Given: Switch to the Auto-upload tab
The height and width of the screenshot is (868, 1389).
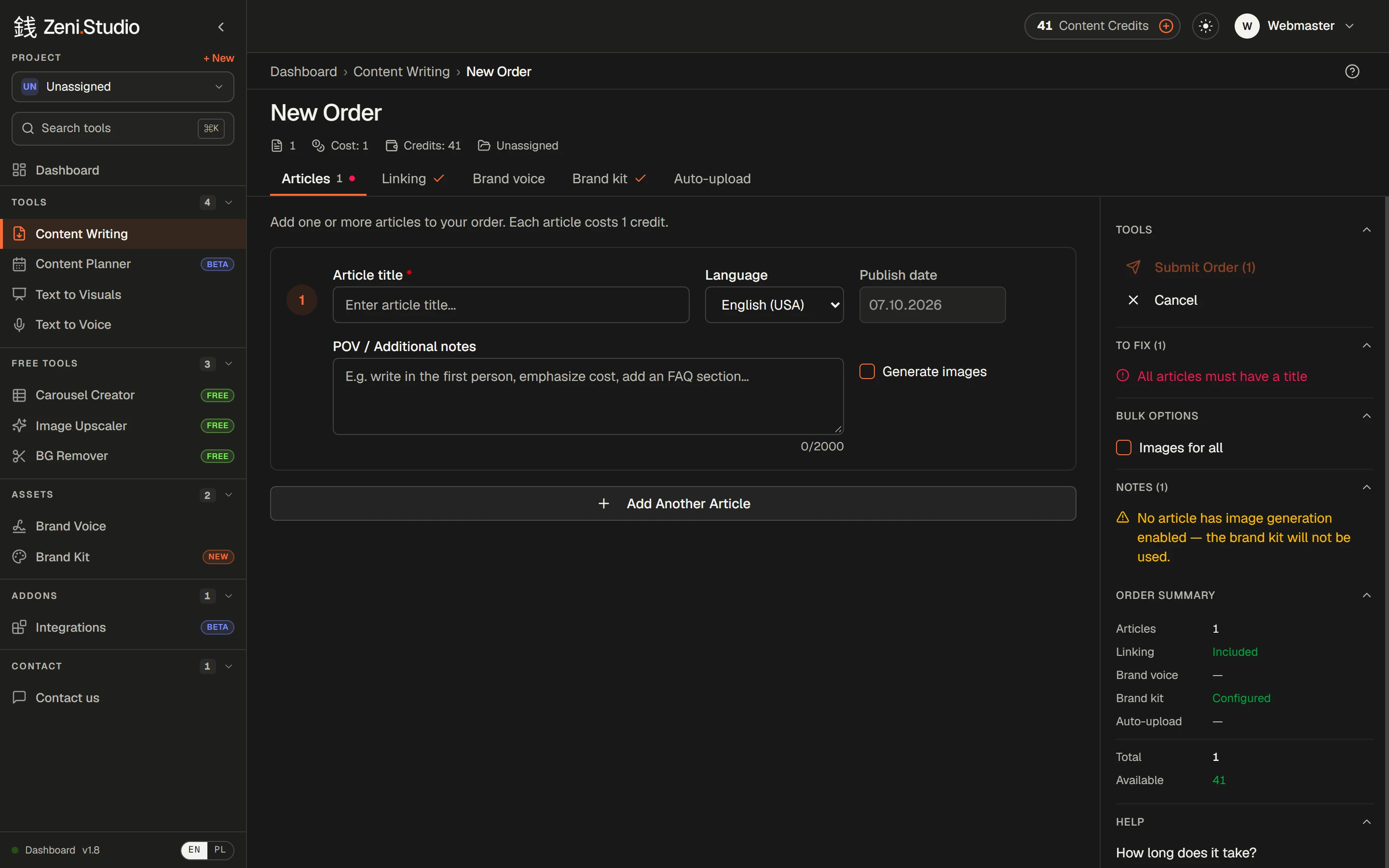Looking at the screenshot, I should [712, 178].
